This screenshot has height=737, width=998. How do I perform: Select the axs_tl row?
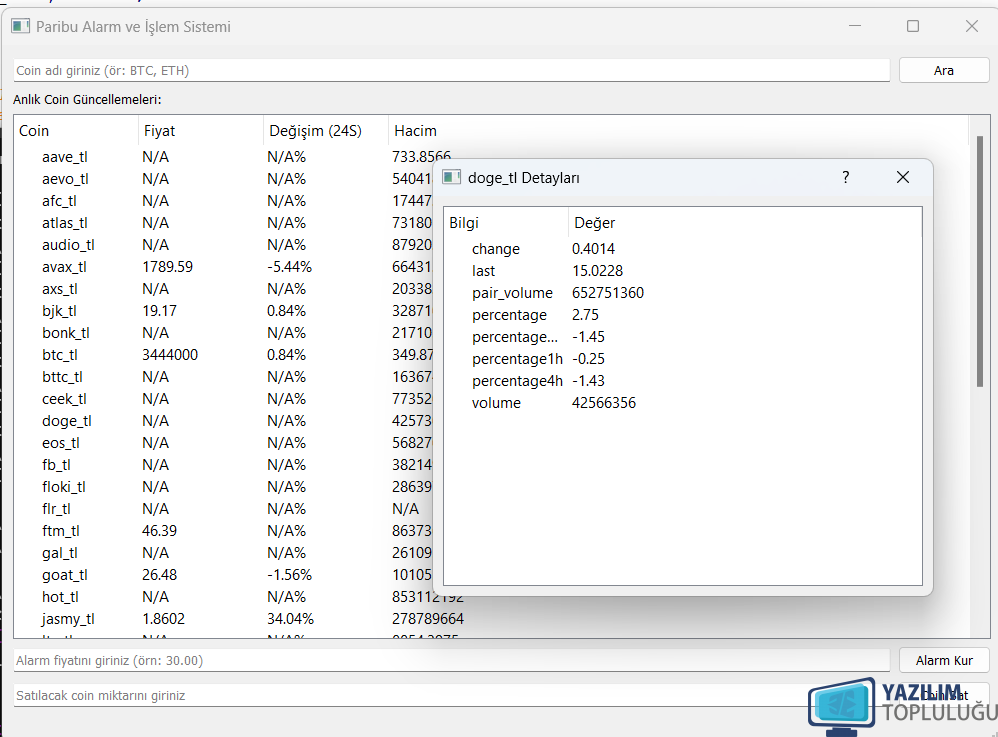click(223, 289)
